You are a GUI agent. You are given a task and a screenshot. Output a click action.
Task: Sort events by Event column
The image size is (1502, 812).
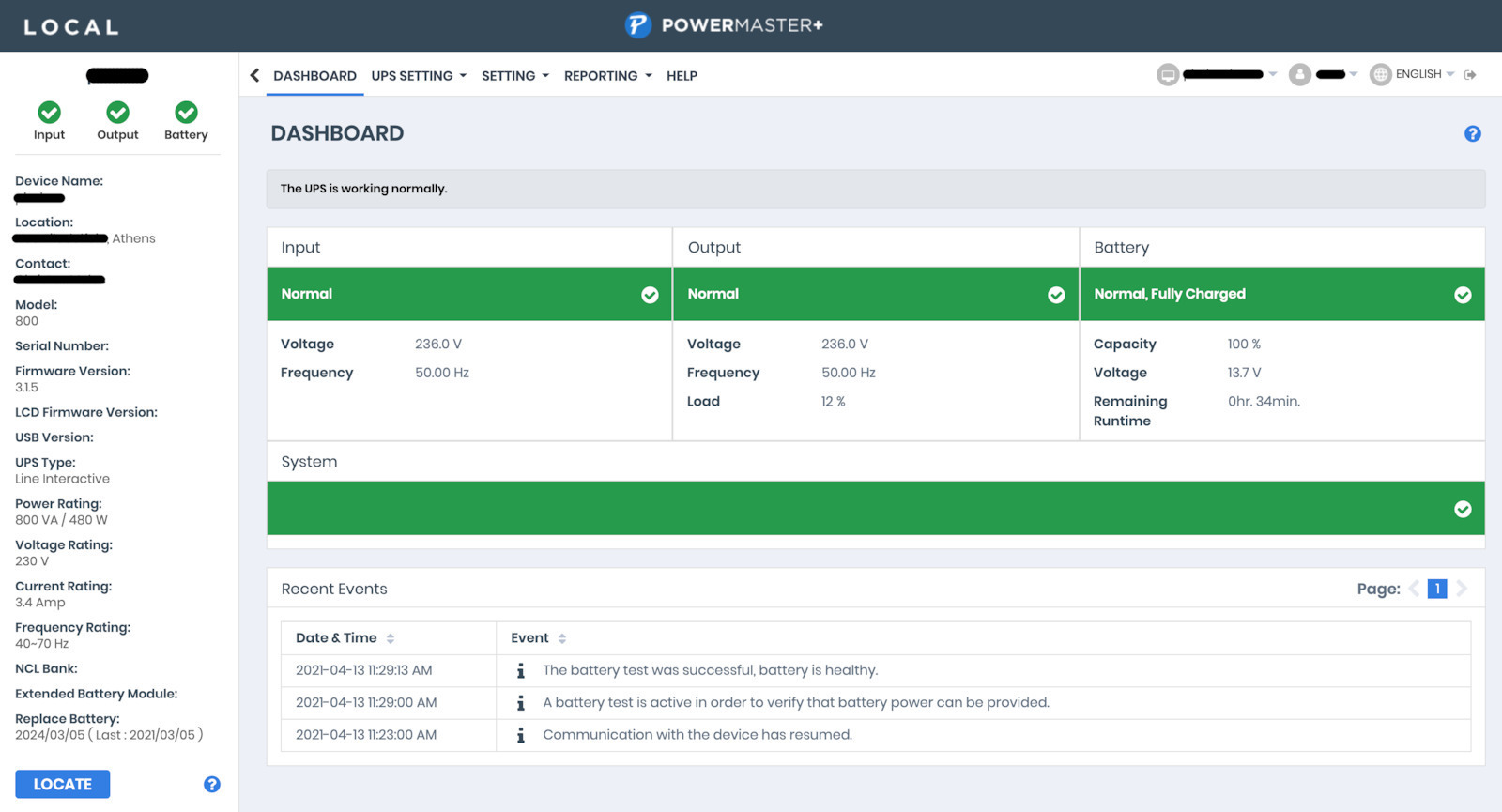tap(562, 638)
